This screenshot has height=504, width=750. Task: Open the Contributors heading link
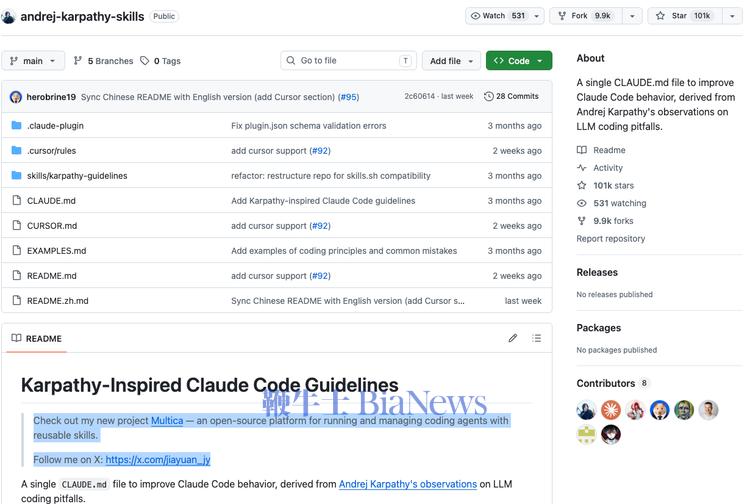pos(606,383)
